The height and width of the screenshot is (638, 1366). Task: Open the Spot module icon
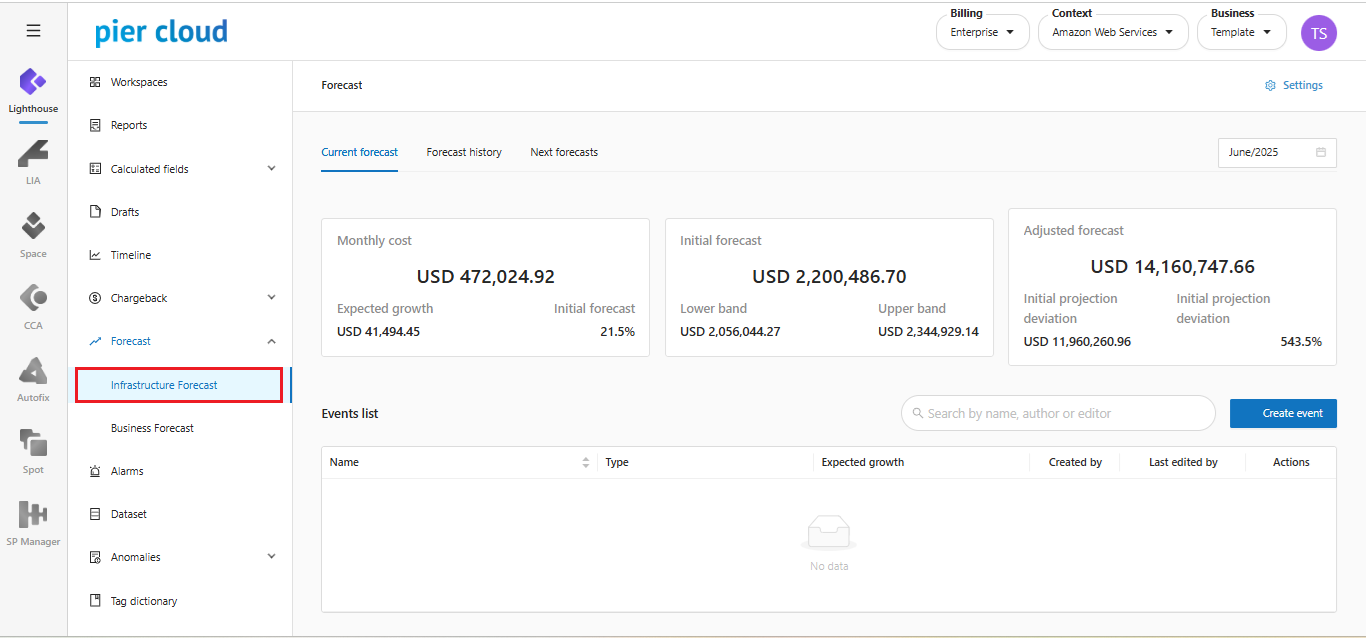(x=33, y=443)
